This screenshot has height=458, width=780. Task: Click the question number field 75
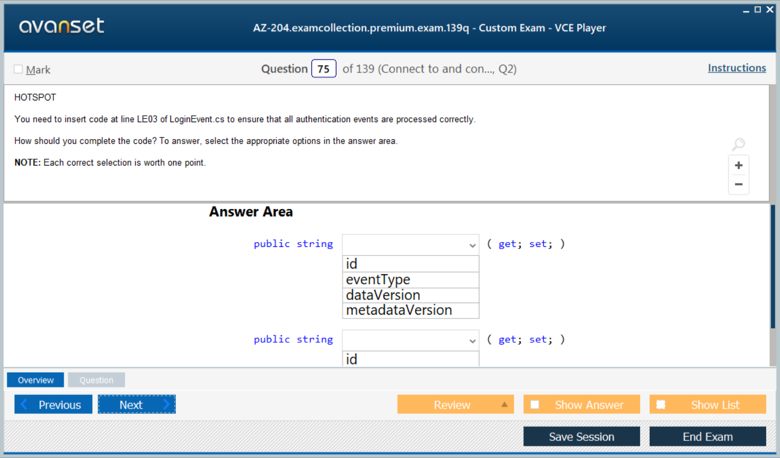coord(324,69)
